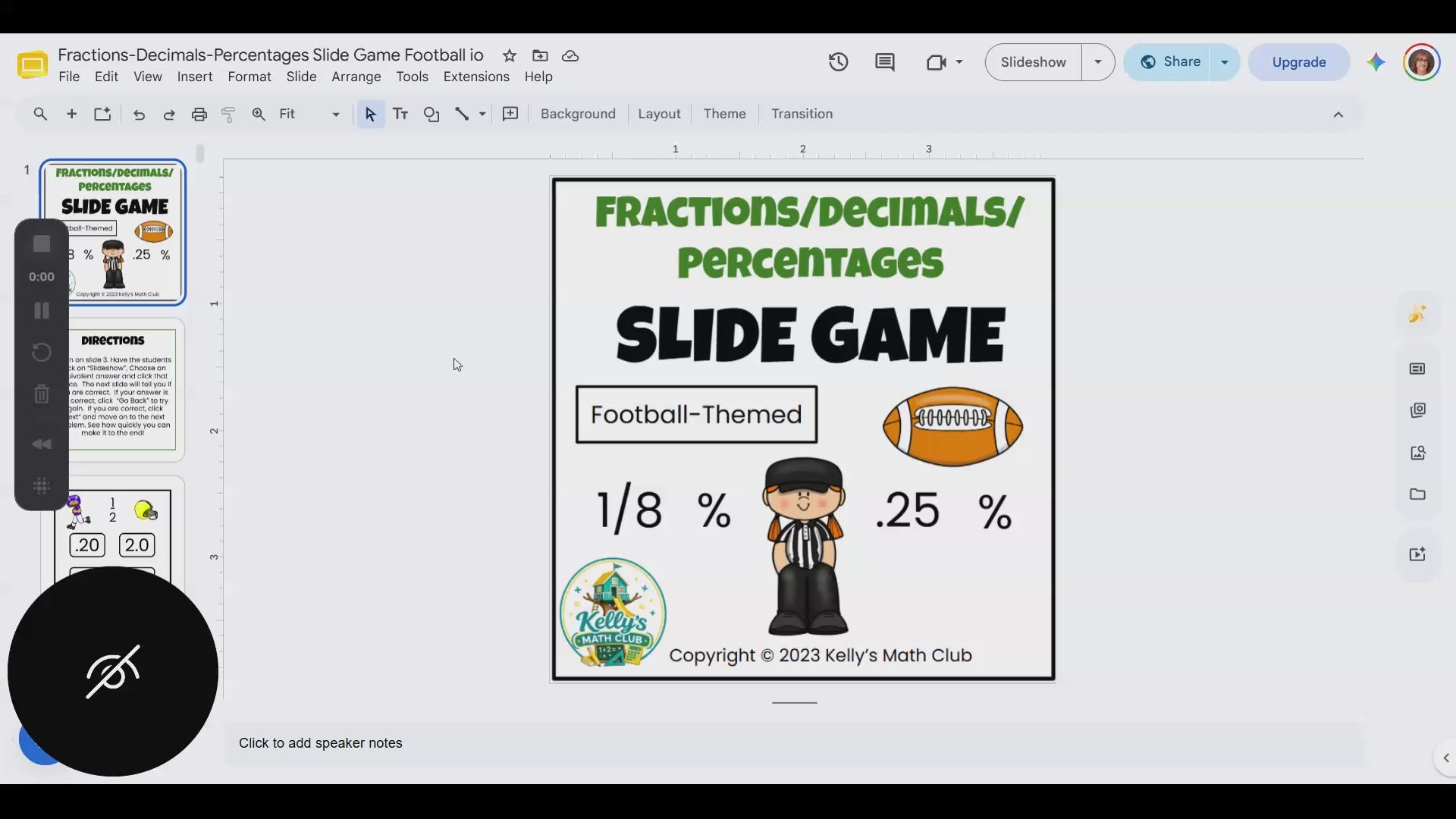Pause the screen recording
This screenshot has height=819, width=1456.
pyautogui.click(x=42, y=311)
